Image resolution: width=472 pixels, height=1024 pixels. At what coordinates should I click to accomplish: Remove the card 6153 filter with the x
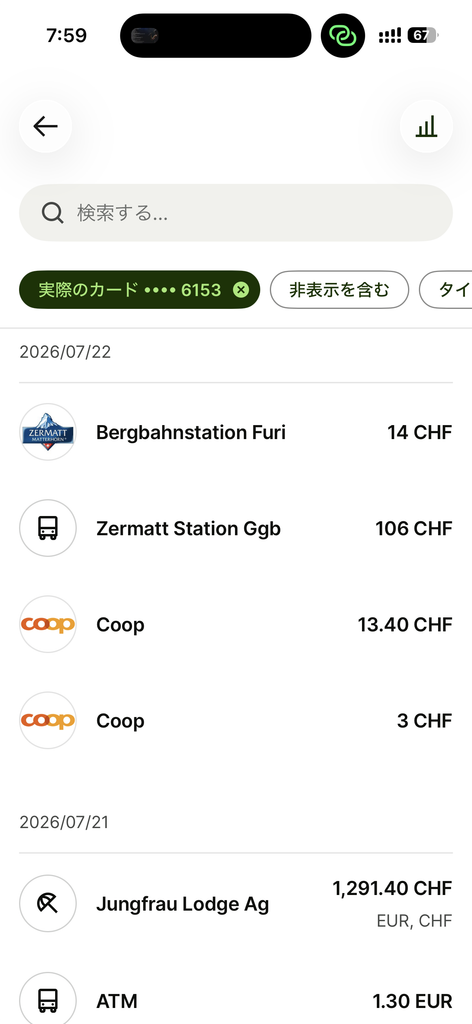[x=241, y=289]
